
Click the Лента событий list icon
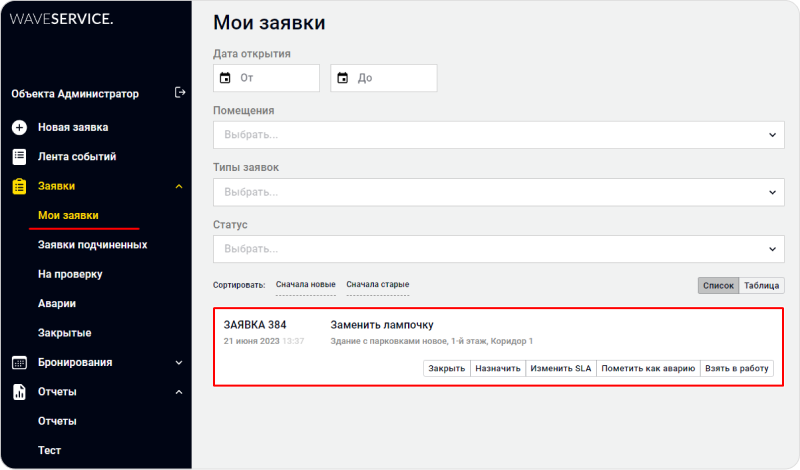[x=18, y=157]
